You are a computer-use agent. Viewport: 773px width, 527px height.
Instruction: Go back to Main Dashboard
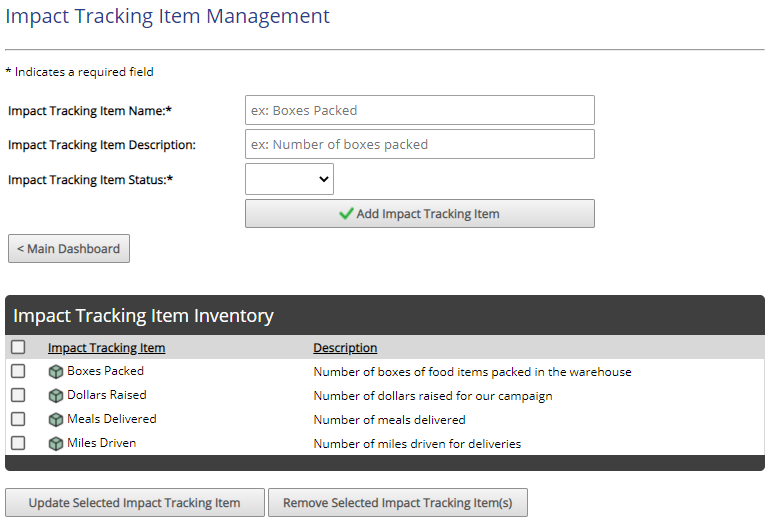[69, 248]
